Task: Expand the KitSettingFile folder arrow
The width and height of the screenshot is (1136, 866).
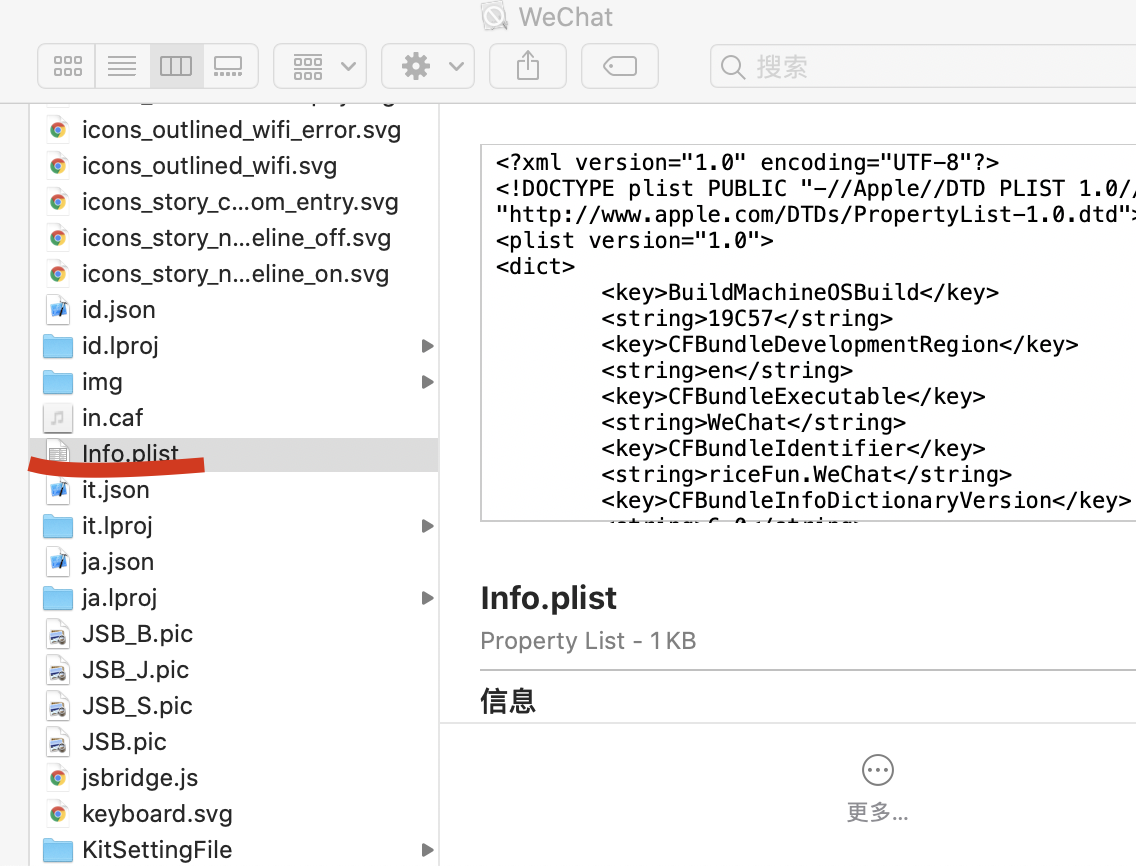Action: 427,850
